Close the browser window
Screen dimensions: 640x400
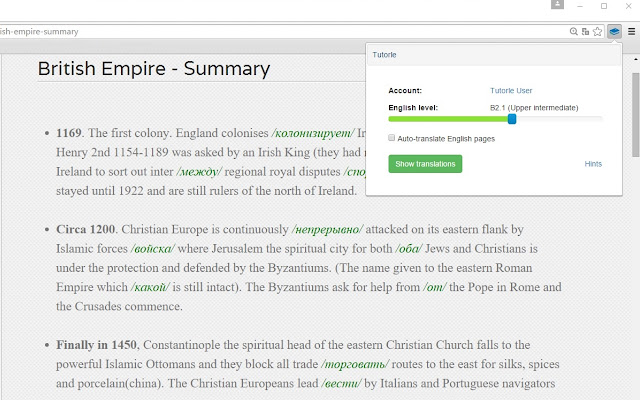(629, 6)
